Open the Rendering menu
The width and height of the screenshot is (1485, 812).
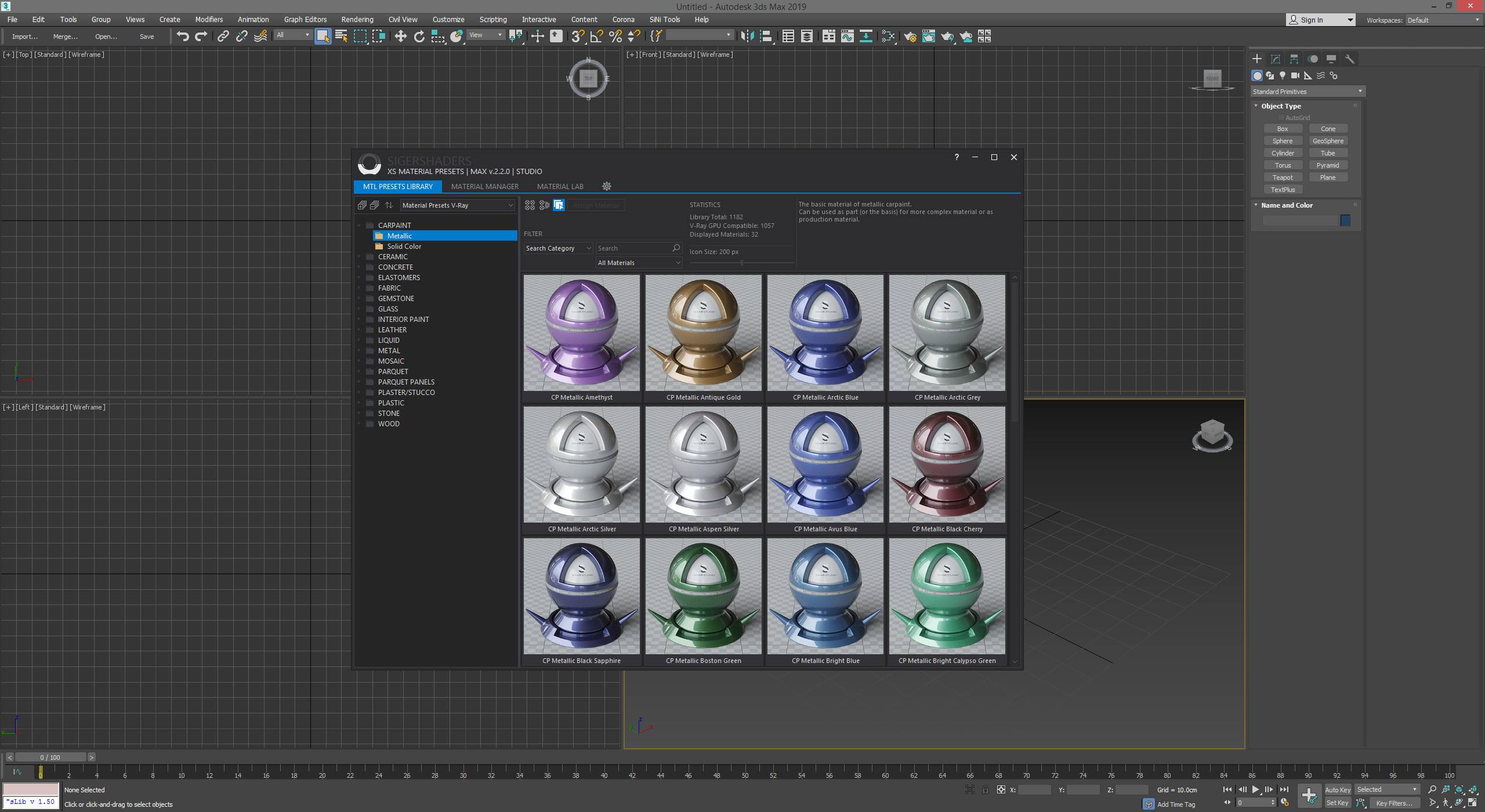357,19
